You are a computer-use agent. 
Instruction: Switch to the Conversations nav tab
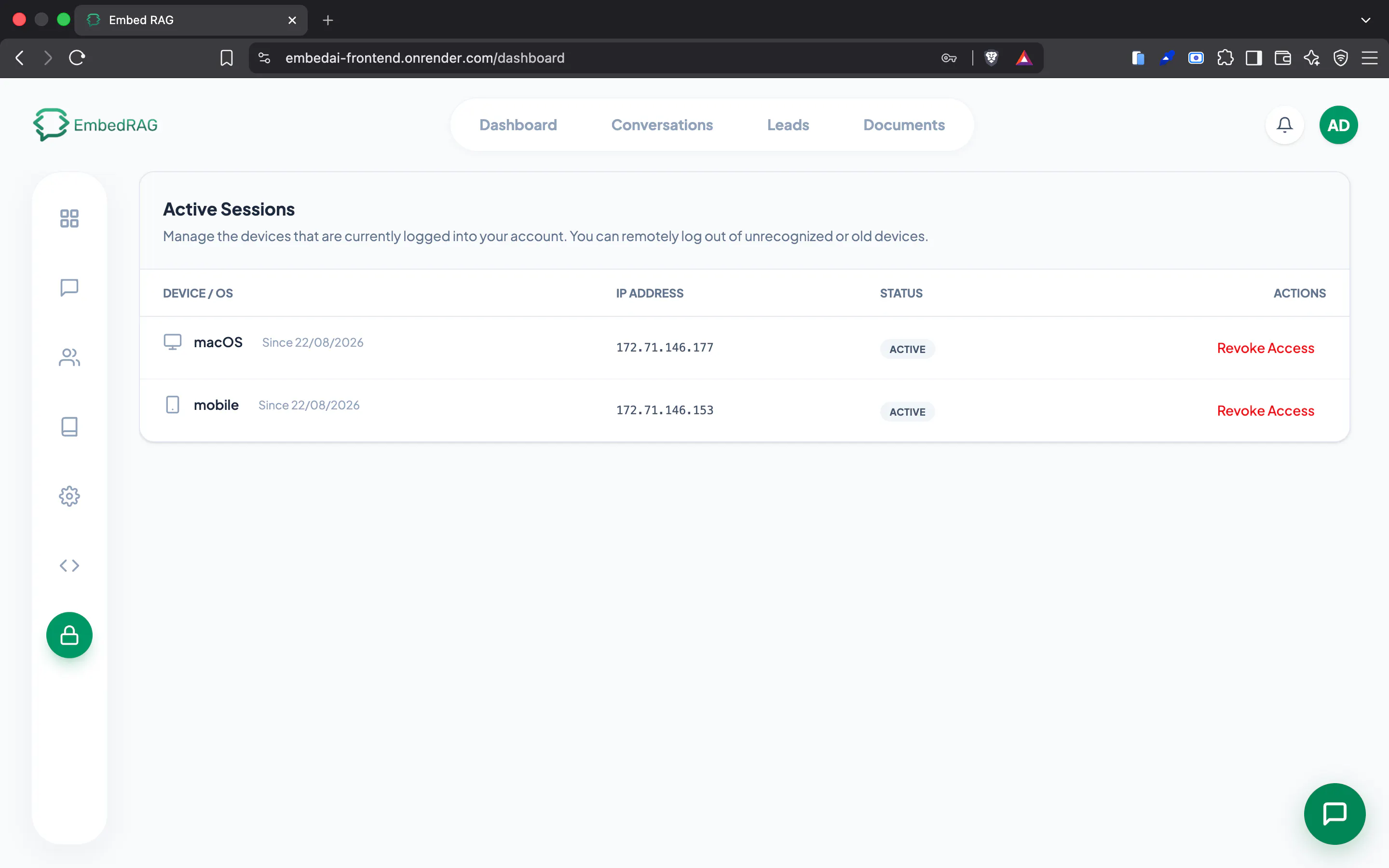click(662, 124)
